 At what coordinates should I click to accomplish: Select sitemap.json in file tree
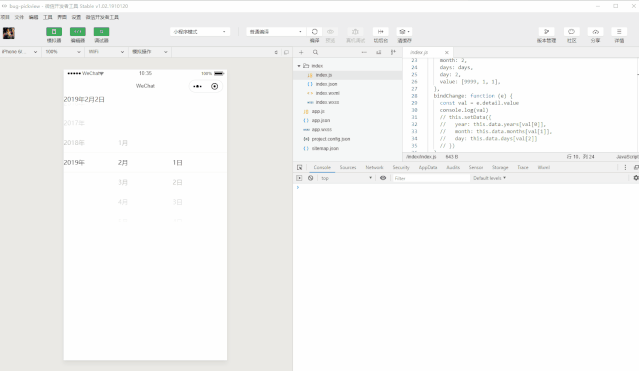[x=348, y=148]
